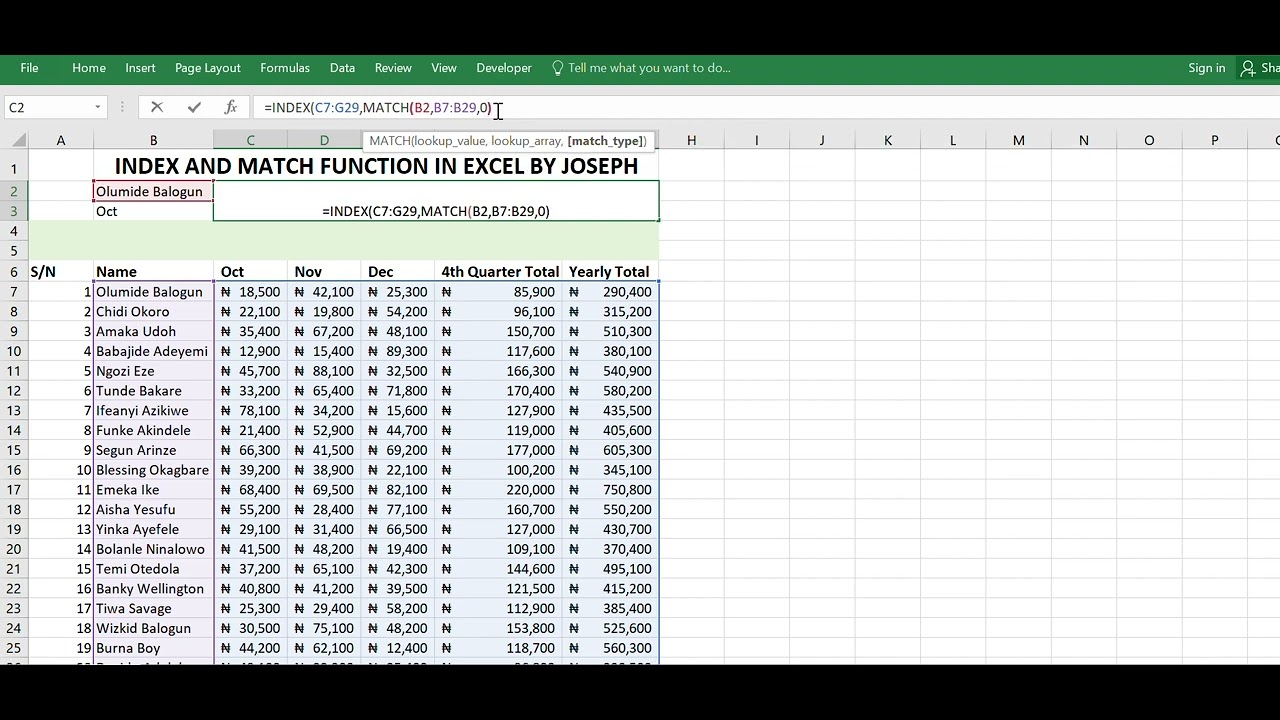The width and height of the screenshot is (1280, 720).
Task: Click yearly total 525,600 for Wizkid Balogun
Action: pos(610,628)
